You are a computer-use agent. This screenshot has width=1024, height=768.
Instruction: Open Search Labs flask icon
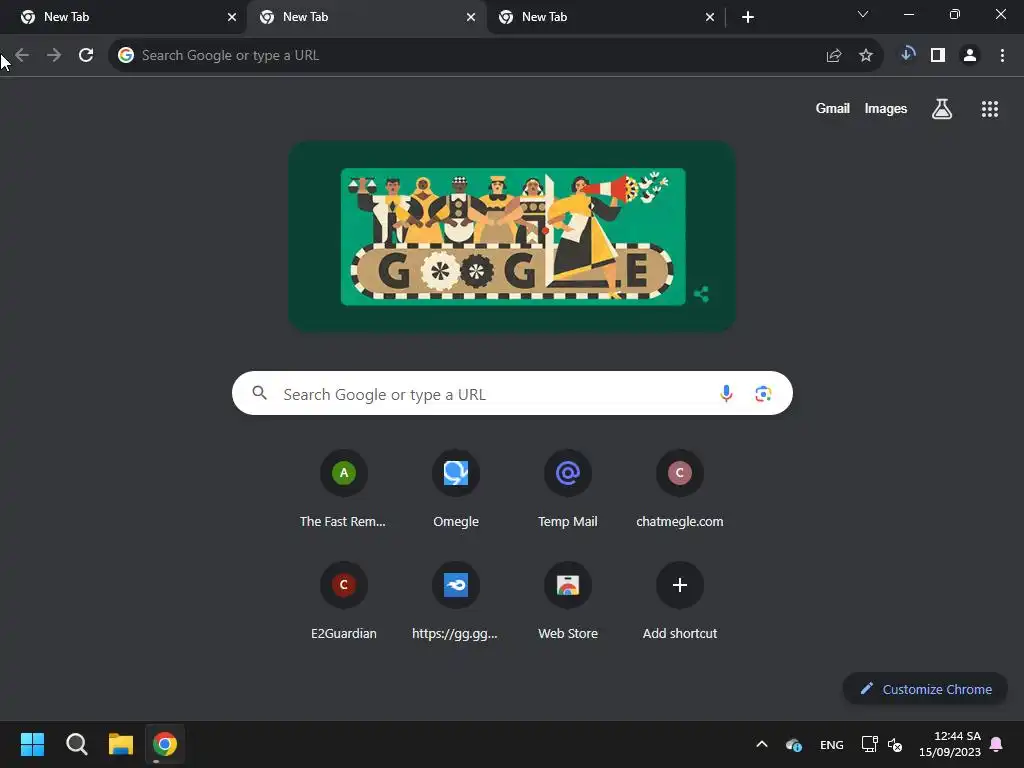941,108
